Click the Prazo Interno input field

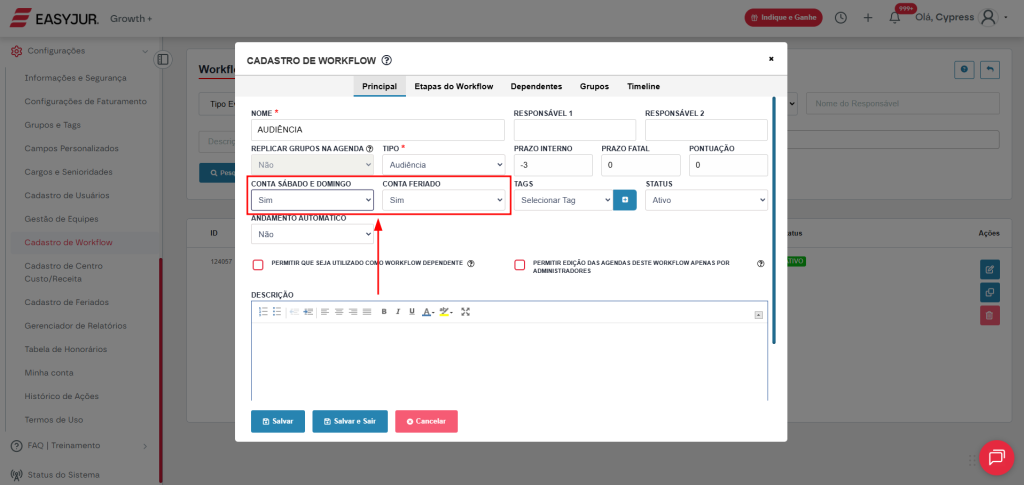[553, 165]
